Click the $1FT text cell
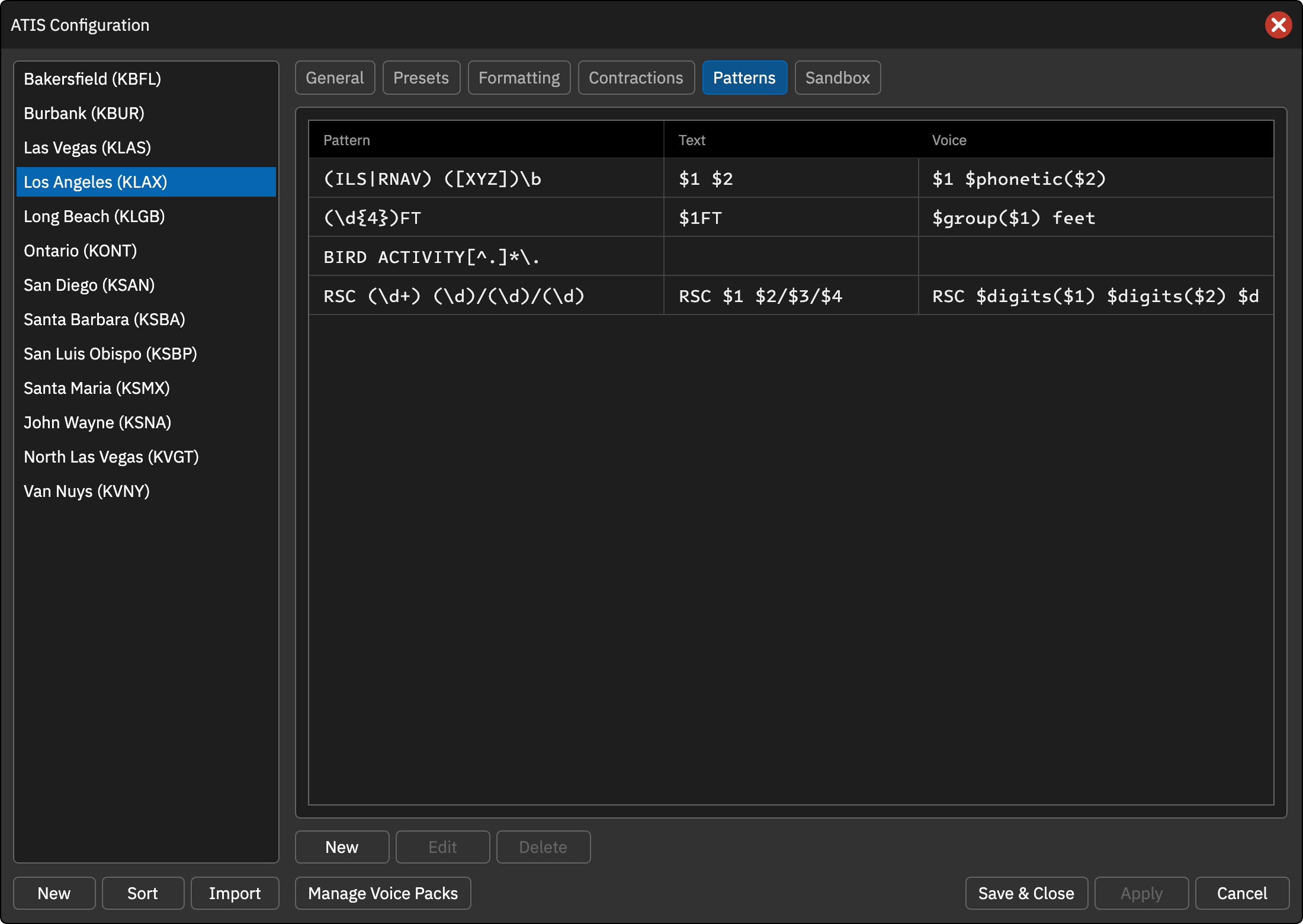The width and height of the screenshot is (1303, 924). (791, 217)
